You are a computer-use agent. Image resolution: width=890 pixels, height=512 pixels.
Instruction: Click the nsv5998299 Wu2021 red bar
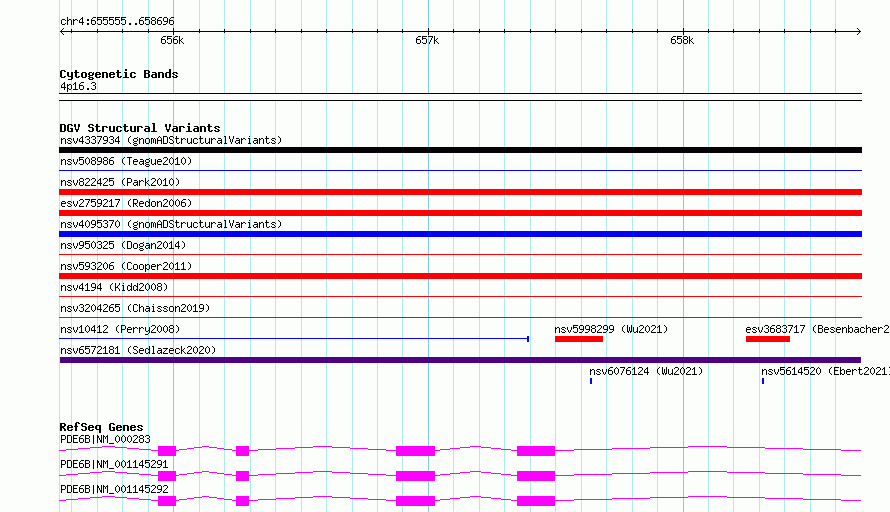pos(579,339)
